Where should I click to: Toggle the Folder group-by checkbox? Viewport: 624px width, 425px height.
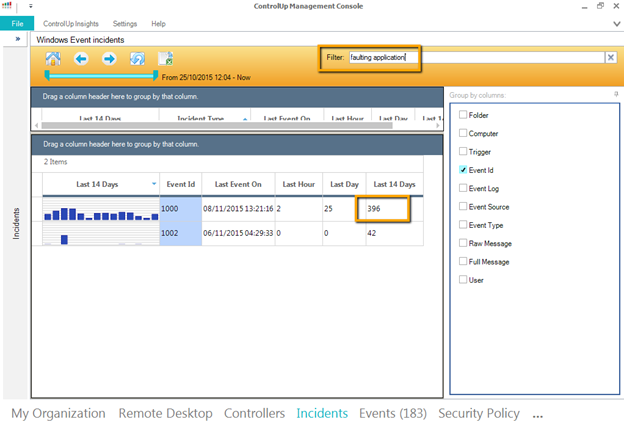(x=463, y=115)
